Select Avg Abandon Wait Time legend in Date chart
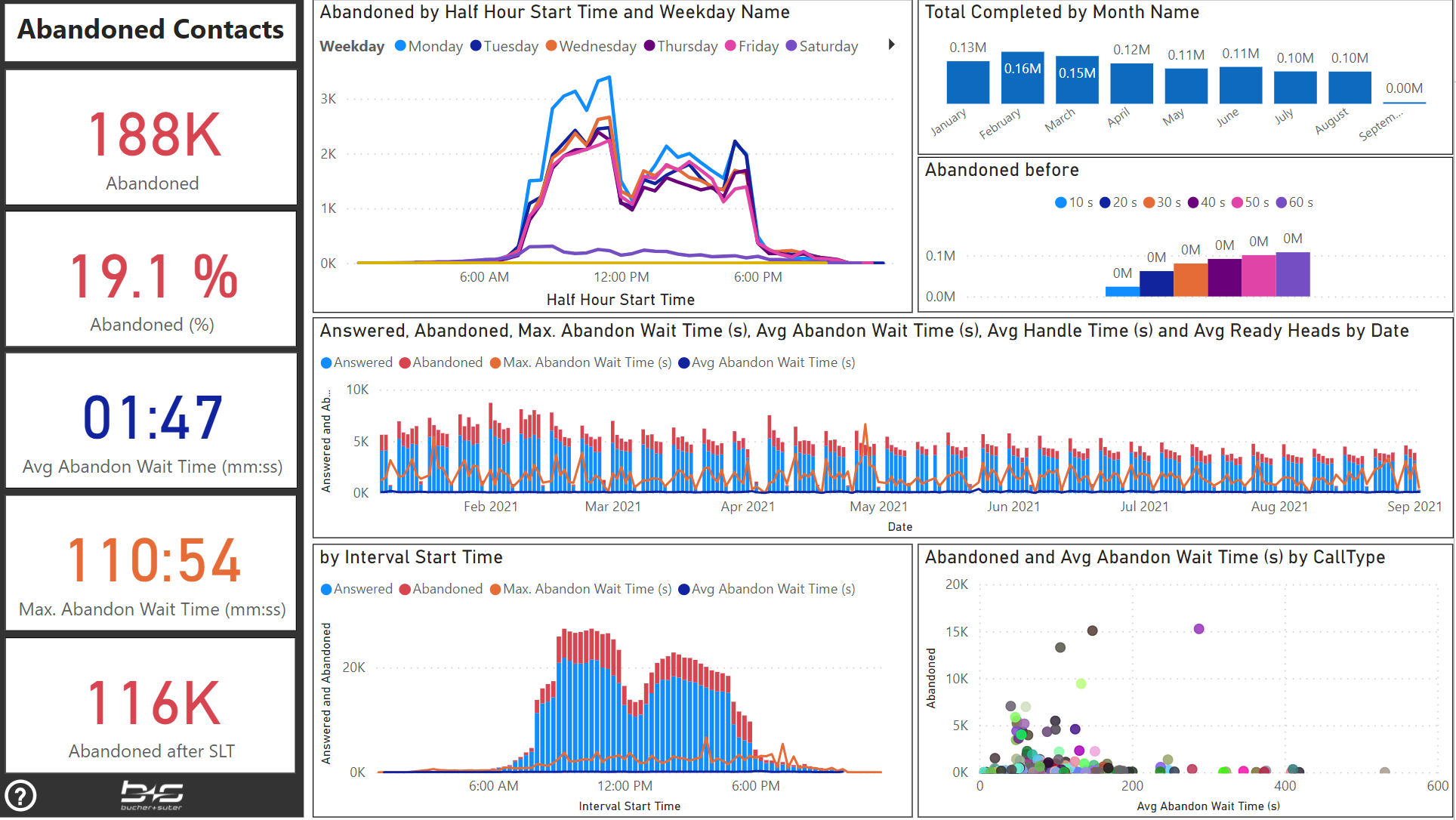The width and height of the screenshot is (1456, 820). point(767,362)
